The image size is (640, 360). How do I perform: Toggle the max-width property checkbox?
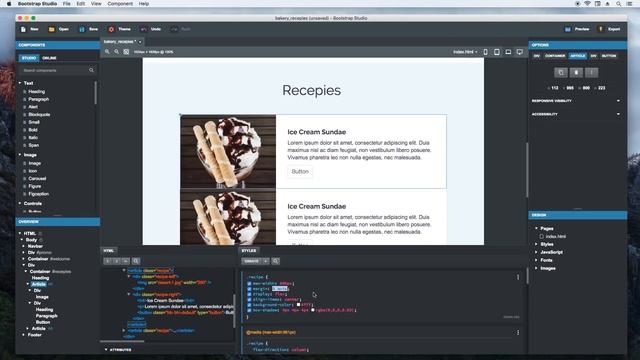click(249, 283)
